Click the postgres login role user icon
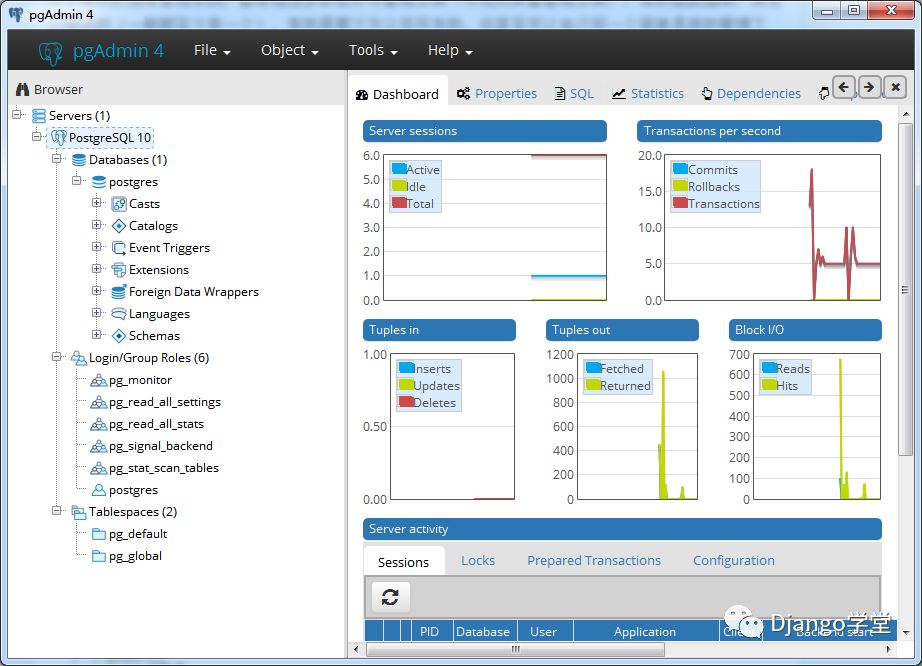The height and width of the screenshot is (666, 922). tap(99, 490)
